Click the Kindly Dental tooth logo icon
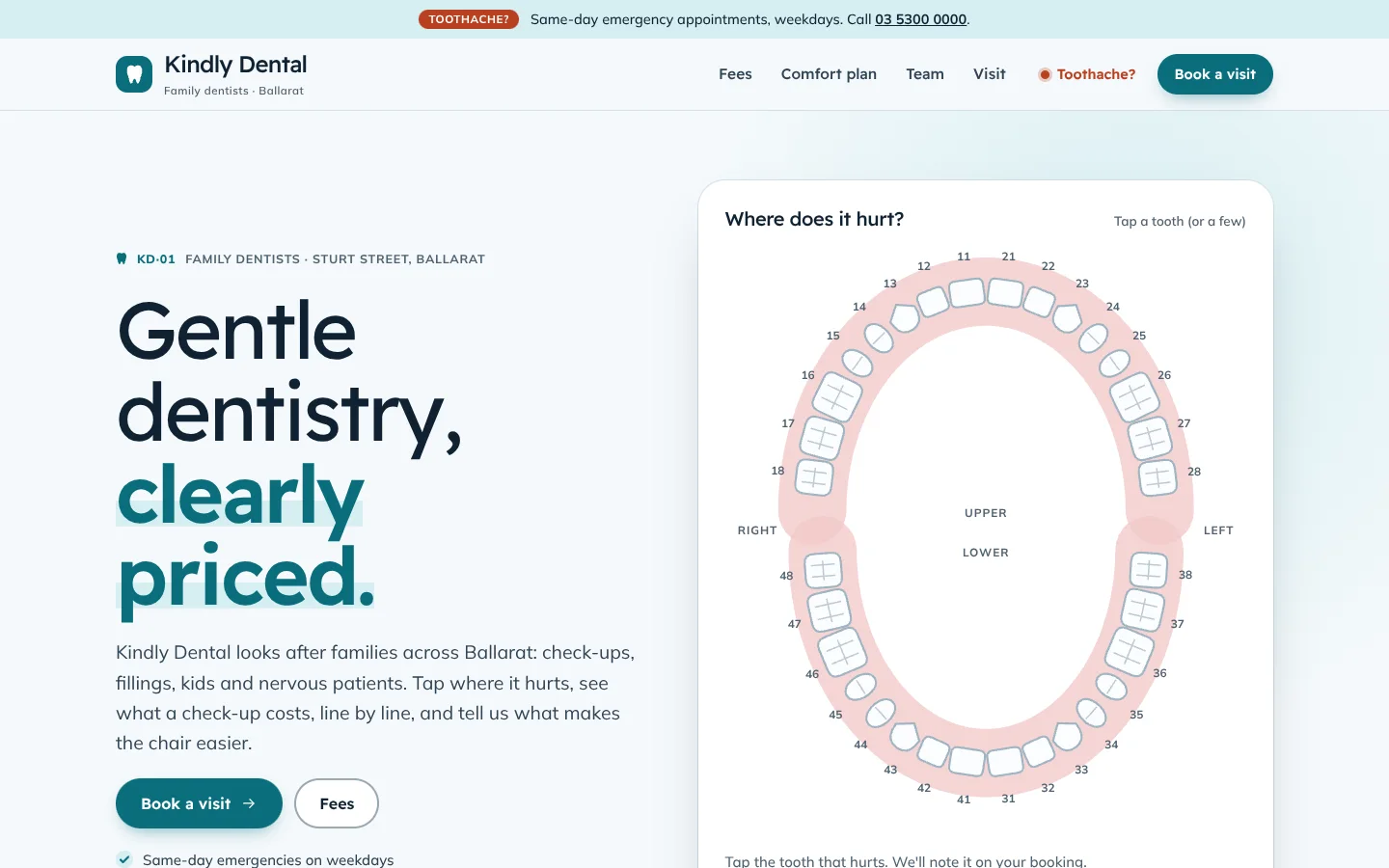 [x=134, y=74]
